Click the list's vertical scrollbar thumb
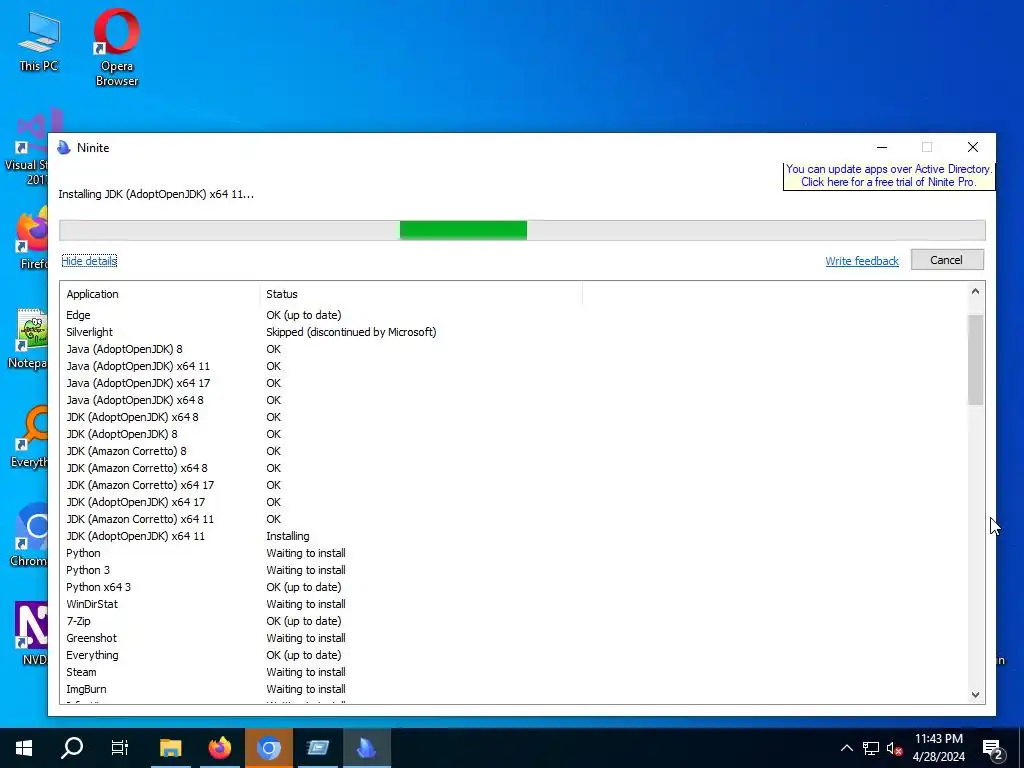1024x768 pixels. coord(975,360)
